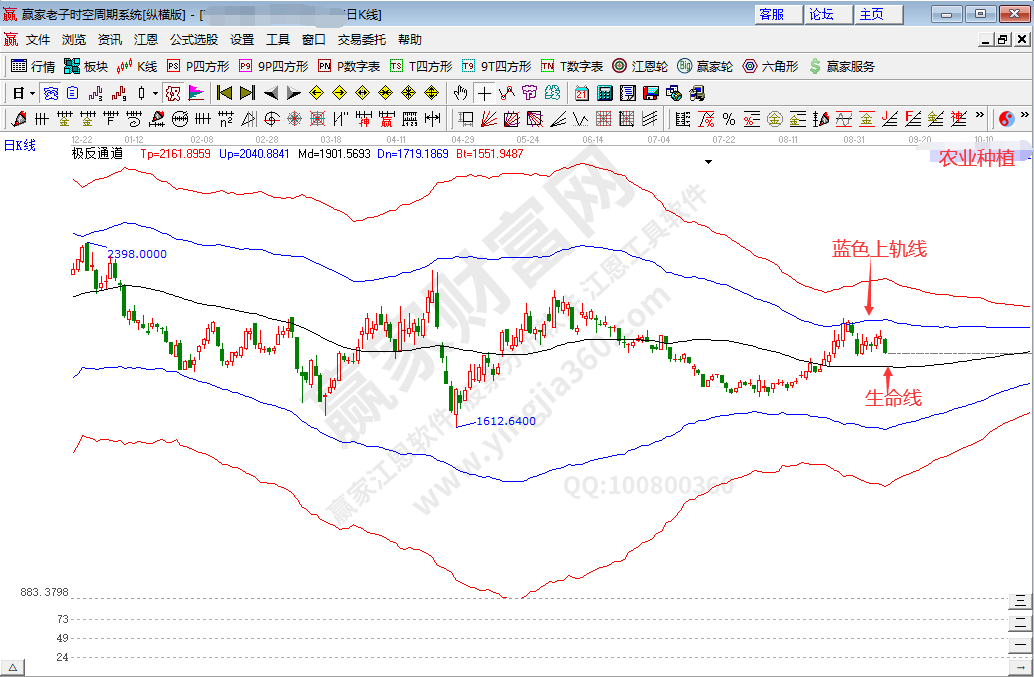This screenshot has height=677, width=1034.
Task: Click the yin-yang taiji icon
Action: [x=1007, y=119]
